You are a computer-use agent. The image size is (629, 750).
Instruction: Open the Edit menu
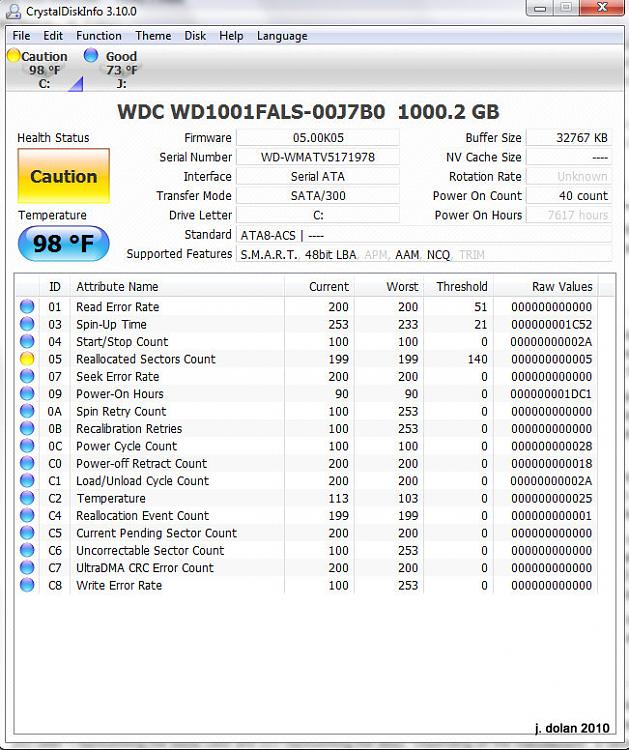(53, 36)
